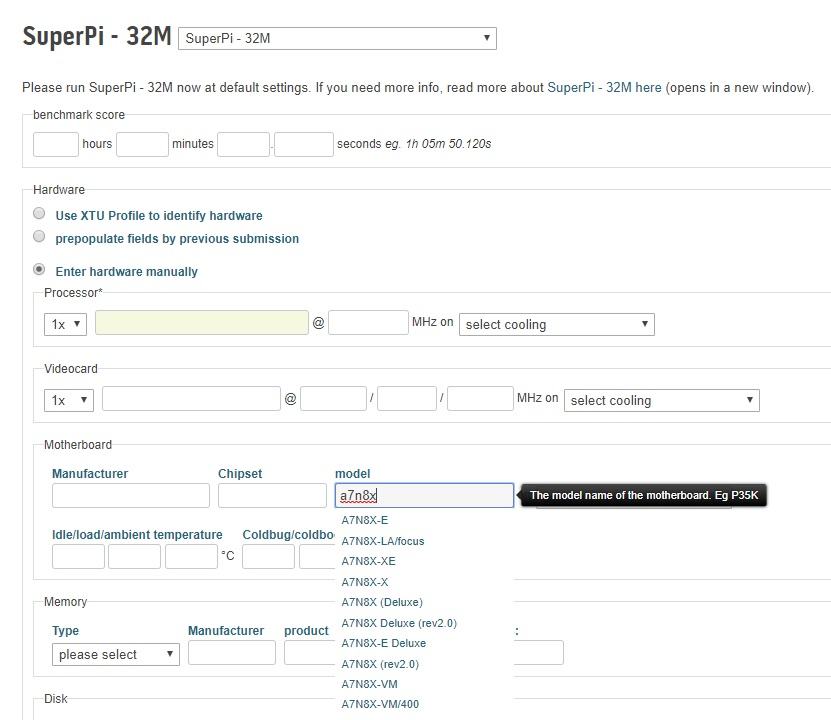Focus the second videocard MHz field
The height and width of the screenshot is (720, 831).
[407, 398]
